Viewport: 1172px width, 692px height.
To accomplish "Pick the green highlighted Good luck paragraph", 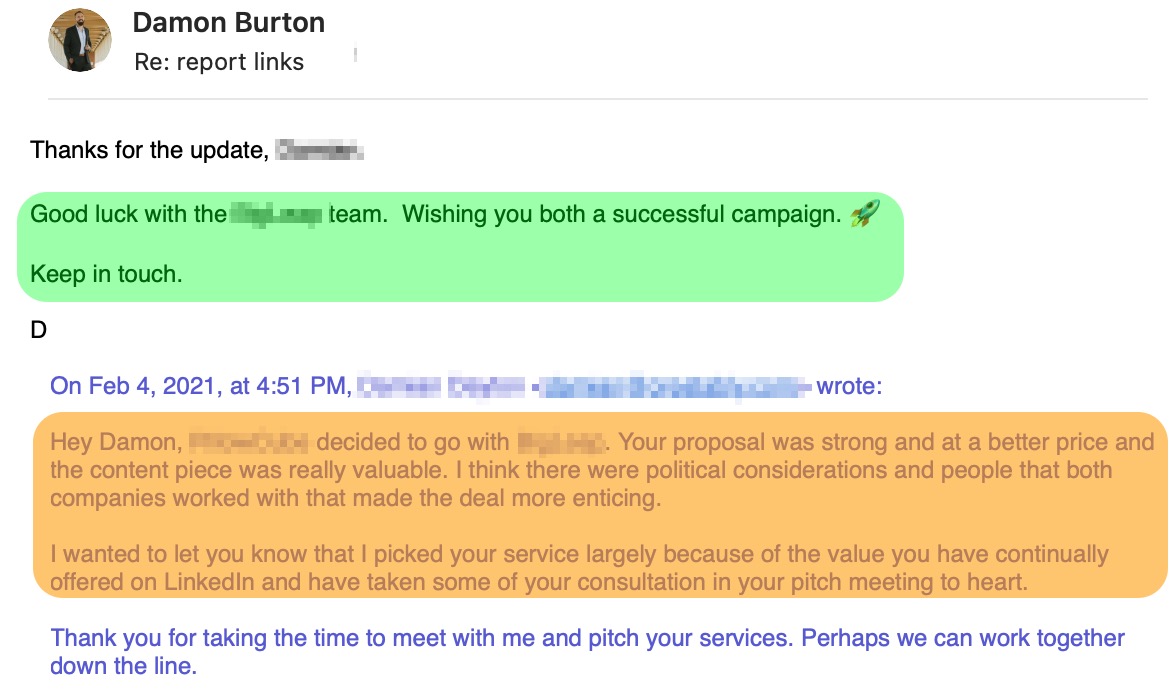I will tap(460, 247).
